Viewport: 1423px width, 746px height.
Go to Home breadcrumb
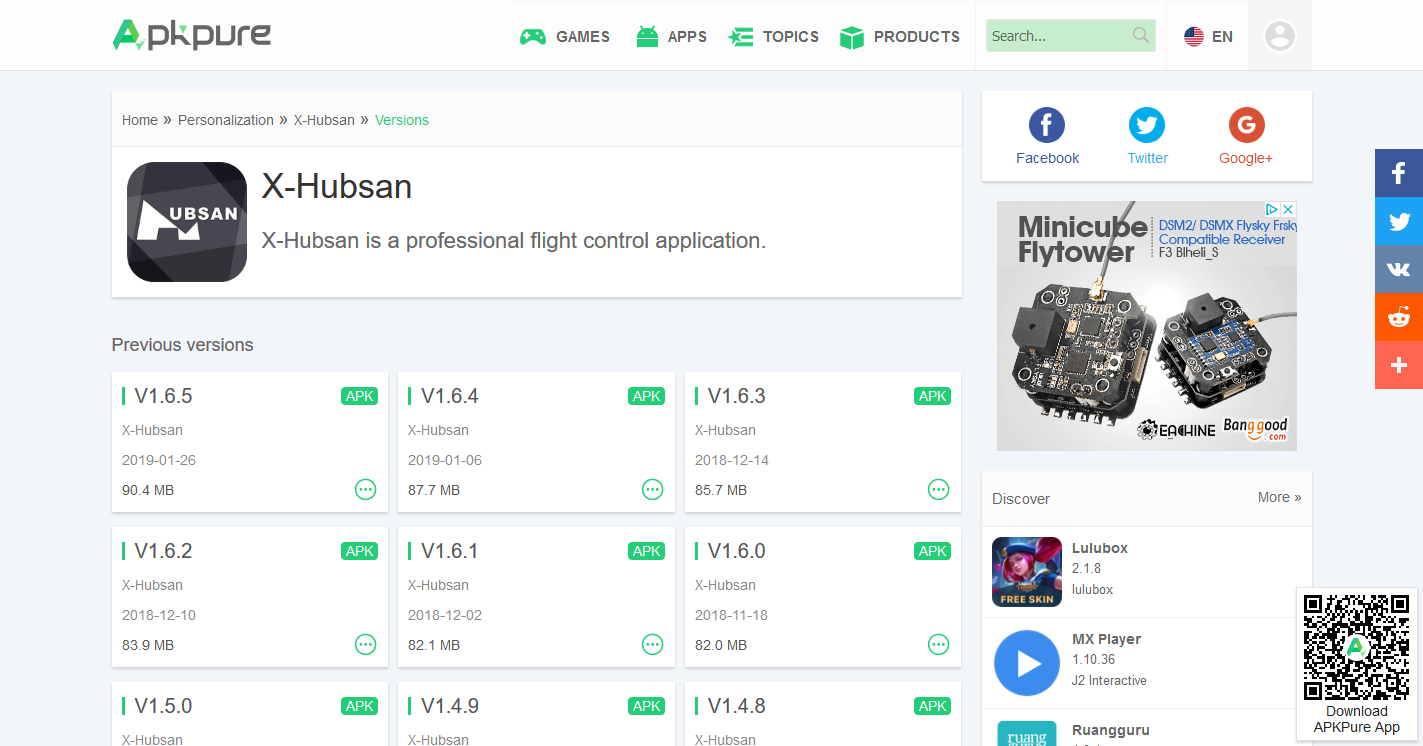pyautogui.click(x=140, y=120)
